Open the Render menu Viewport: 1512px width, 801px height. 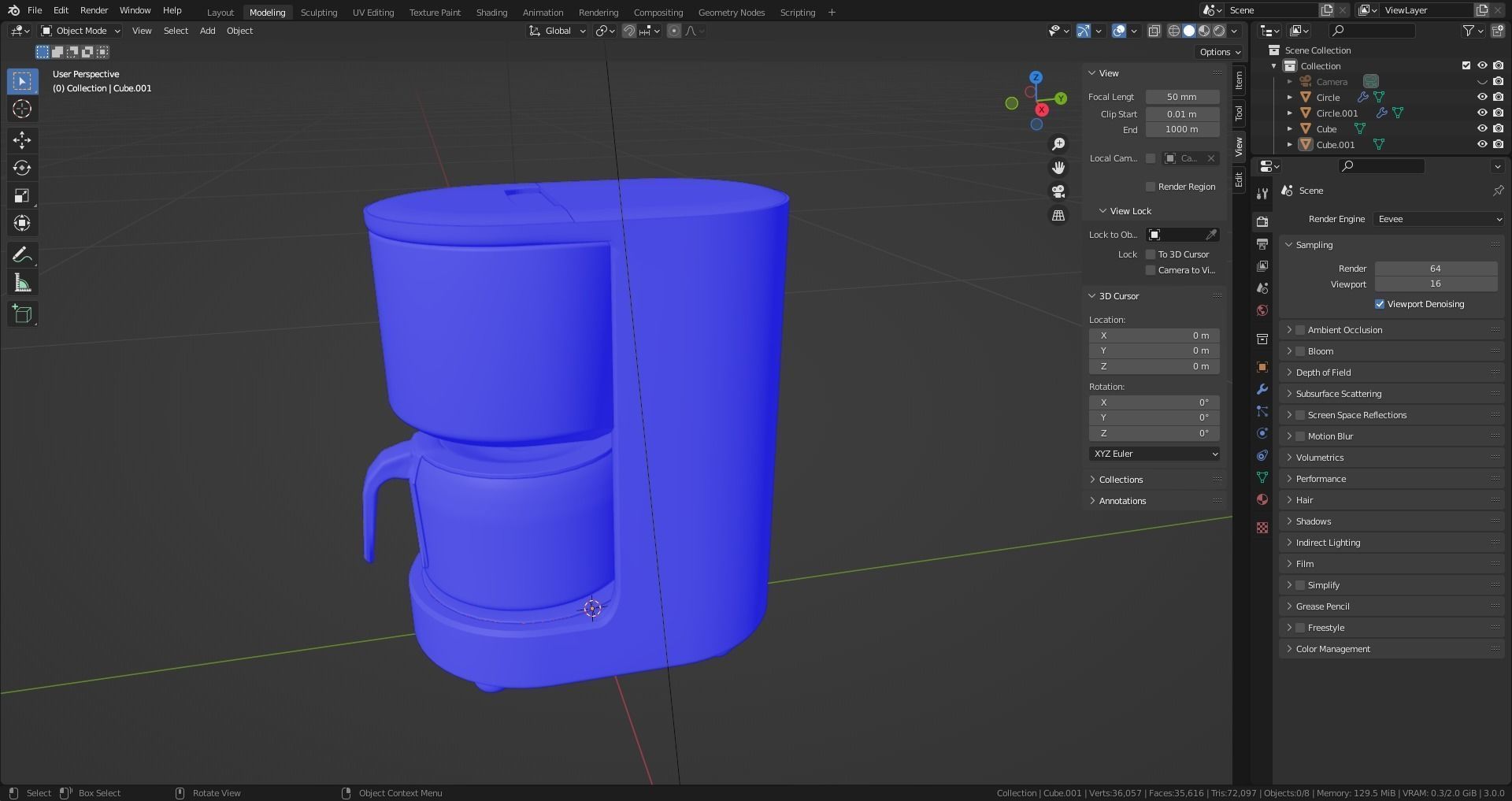tap(94, 10)
